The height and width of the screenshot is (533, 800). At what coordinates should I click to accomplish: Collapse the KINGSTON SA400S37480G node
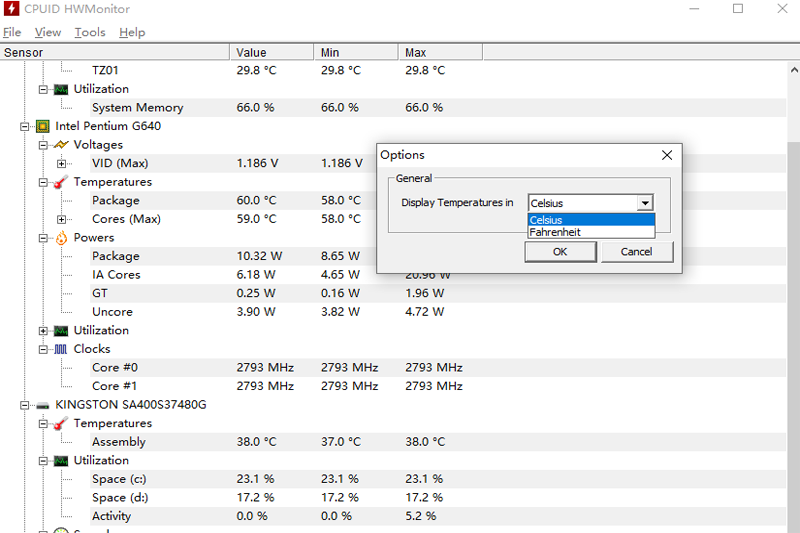pos(24,405)
